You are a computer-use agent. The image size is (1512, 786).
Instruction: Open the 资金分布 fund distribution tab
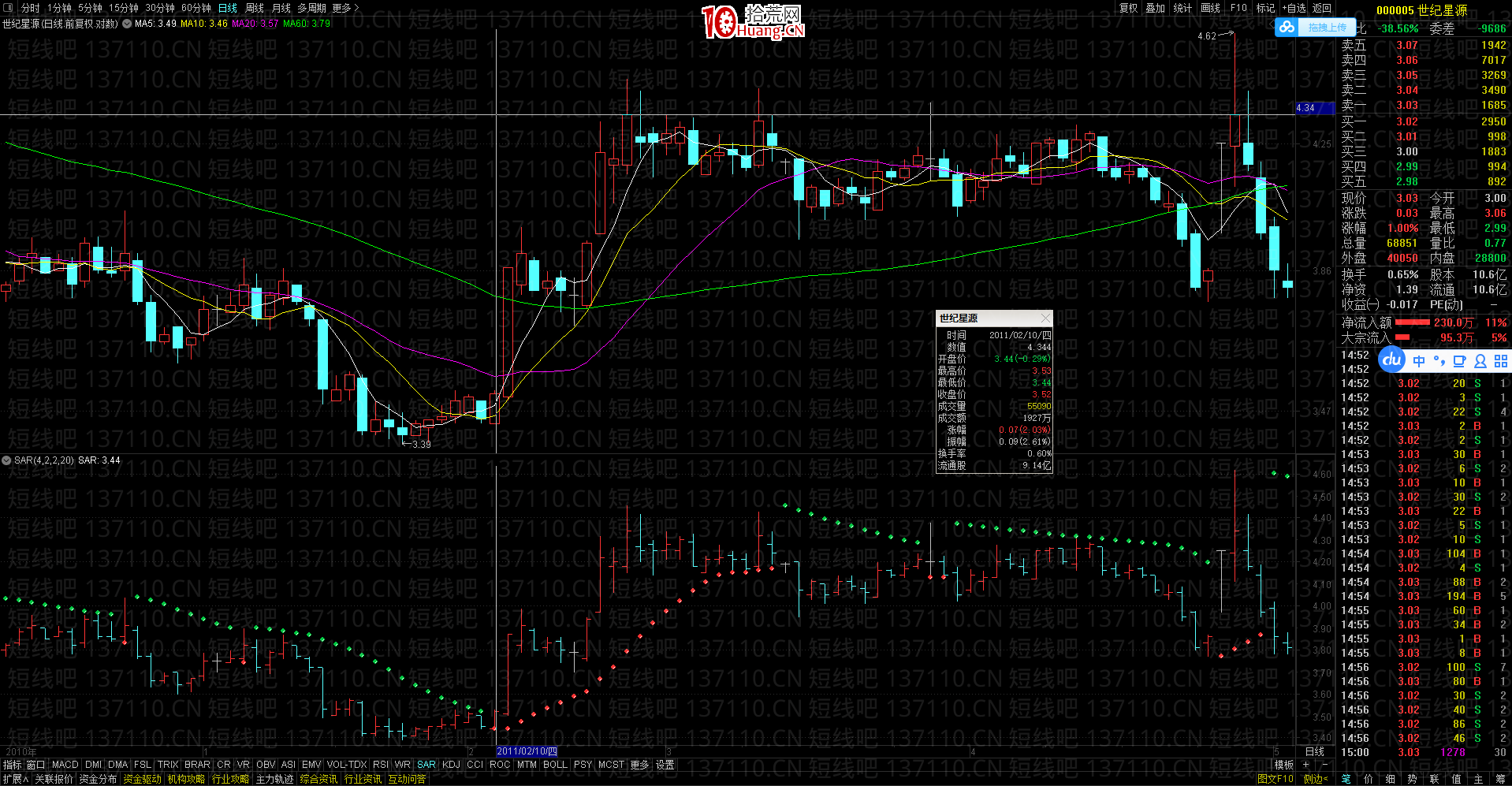[98, 779]
